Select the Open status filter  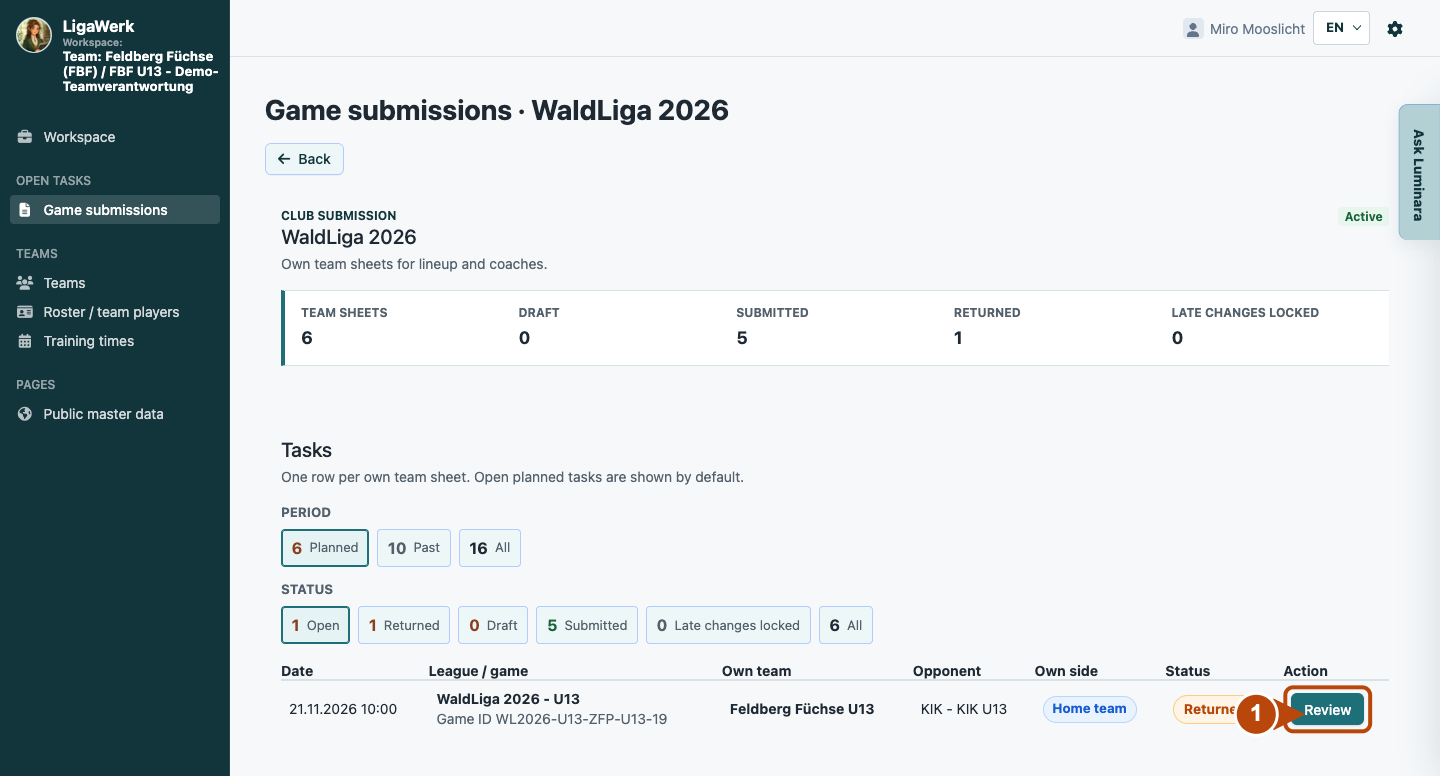(x=316, y=625)
